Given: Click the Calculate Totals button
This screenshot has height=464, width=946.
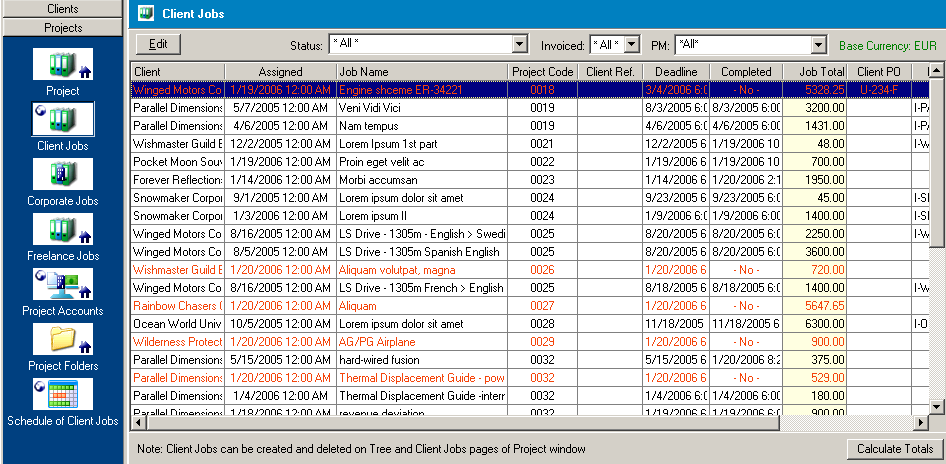Looking at the screenshot, I should click(893, 449).
